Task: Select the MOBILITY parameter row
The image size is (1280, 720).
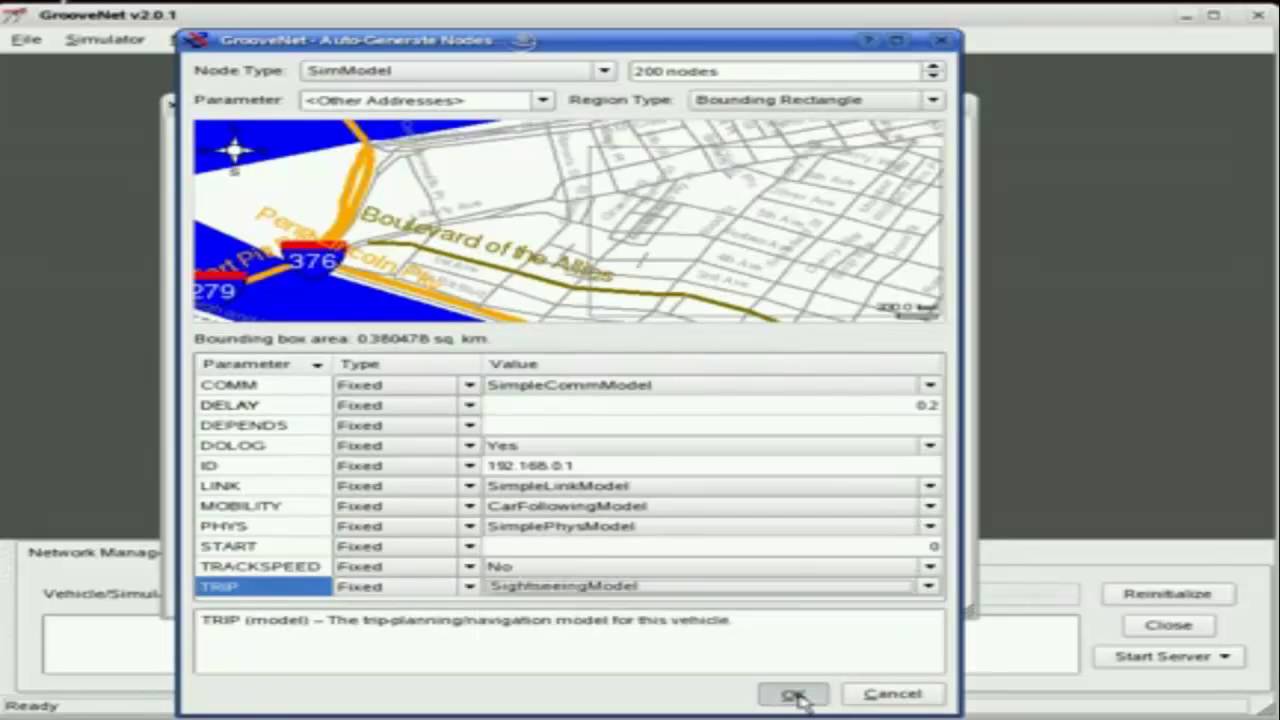Action: [263, 506]
